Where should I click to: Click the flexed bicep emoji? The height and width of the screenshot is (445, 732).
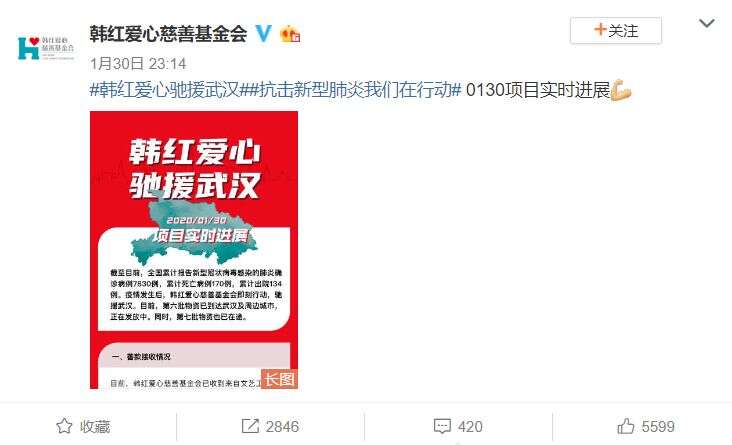(x=621, y=90)
